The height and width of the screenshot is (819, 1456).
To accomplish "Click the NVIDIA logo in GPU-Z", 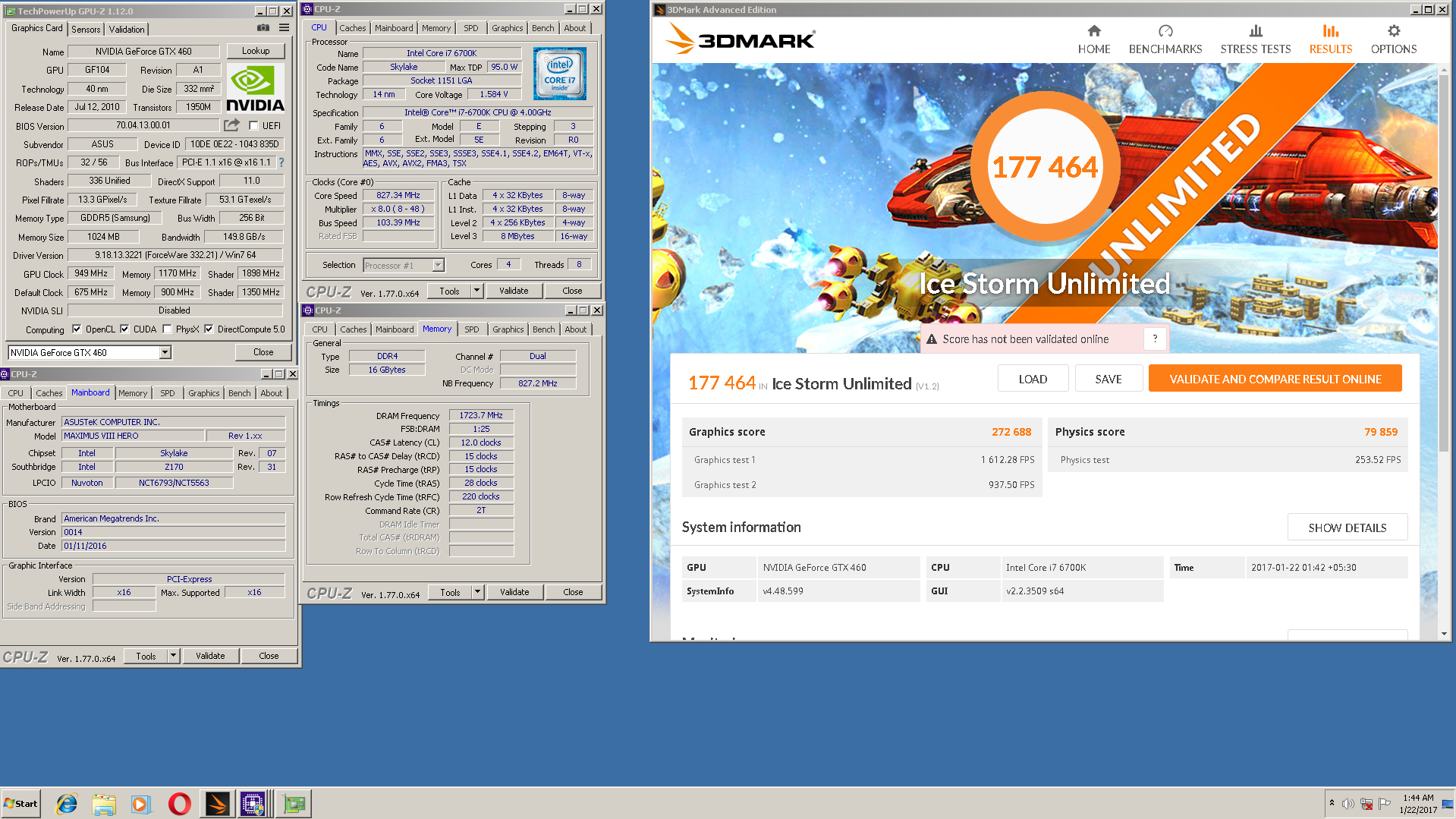I will 256,89.
